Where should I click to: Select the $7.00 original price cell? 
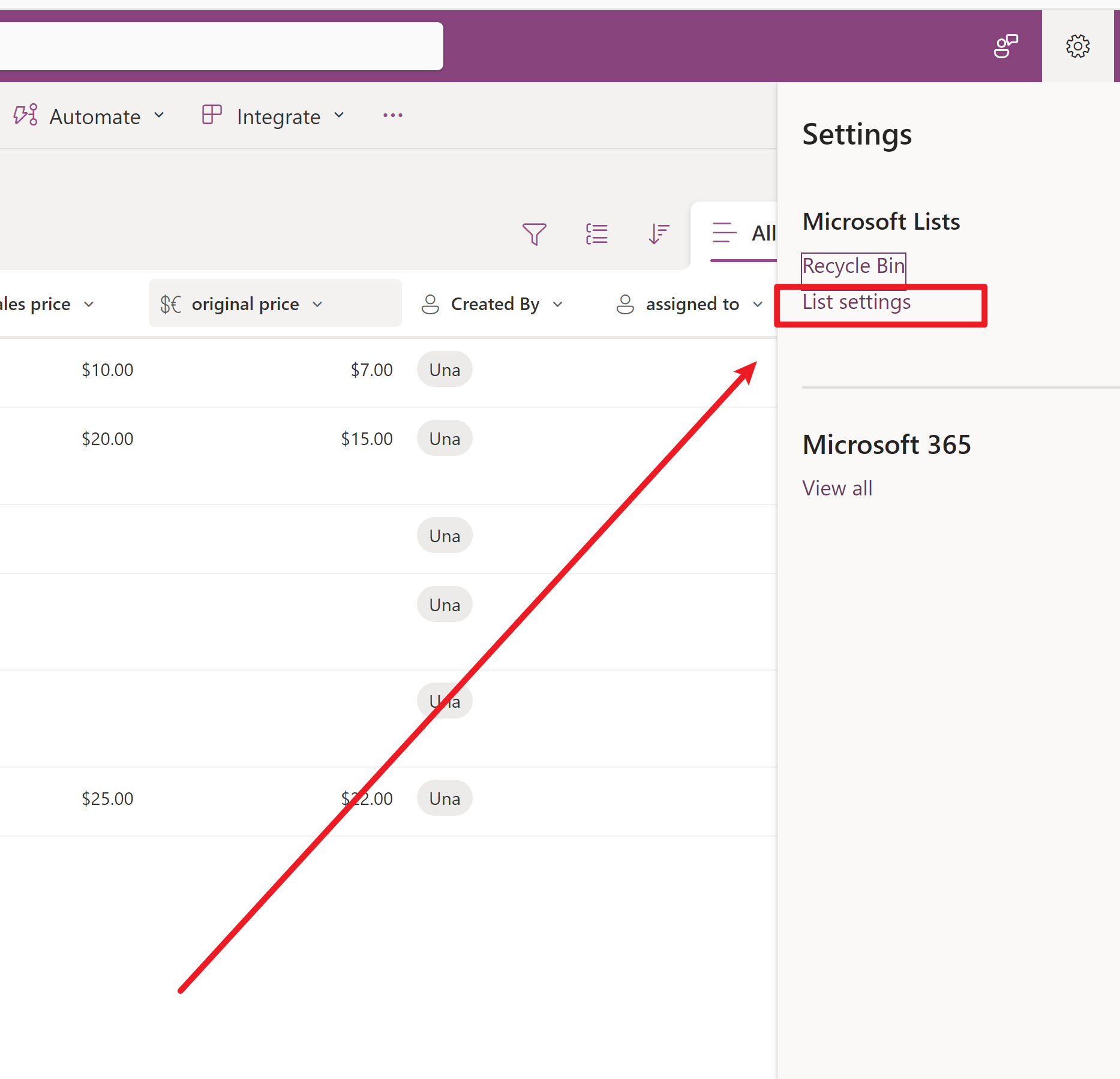point(371,370)
